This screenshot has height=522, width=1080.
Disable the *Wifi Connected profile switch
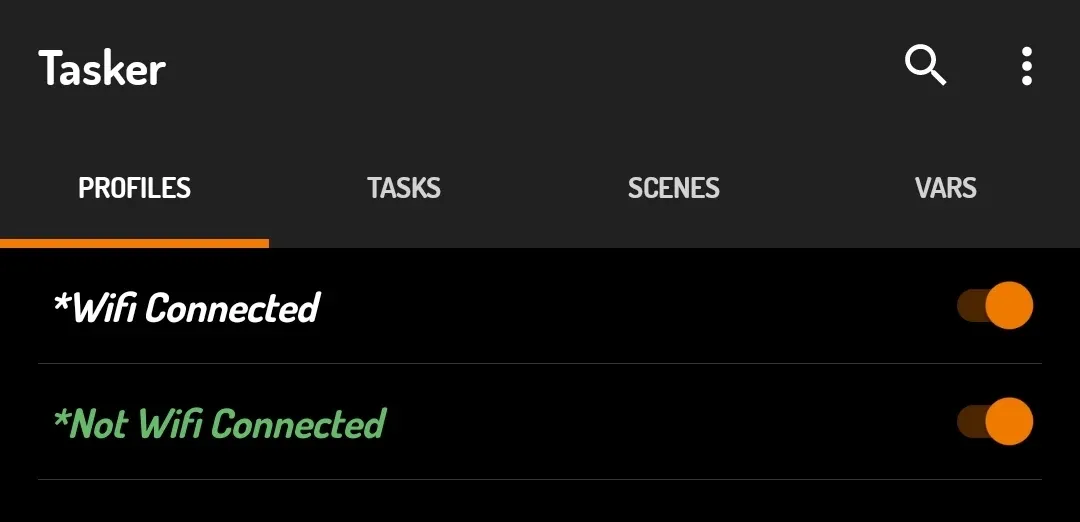tap(995, 305)
